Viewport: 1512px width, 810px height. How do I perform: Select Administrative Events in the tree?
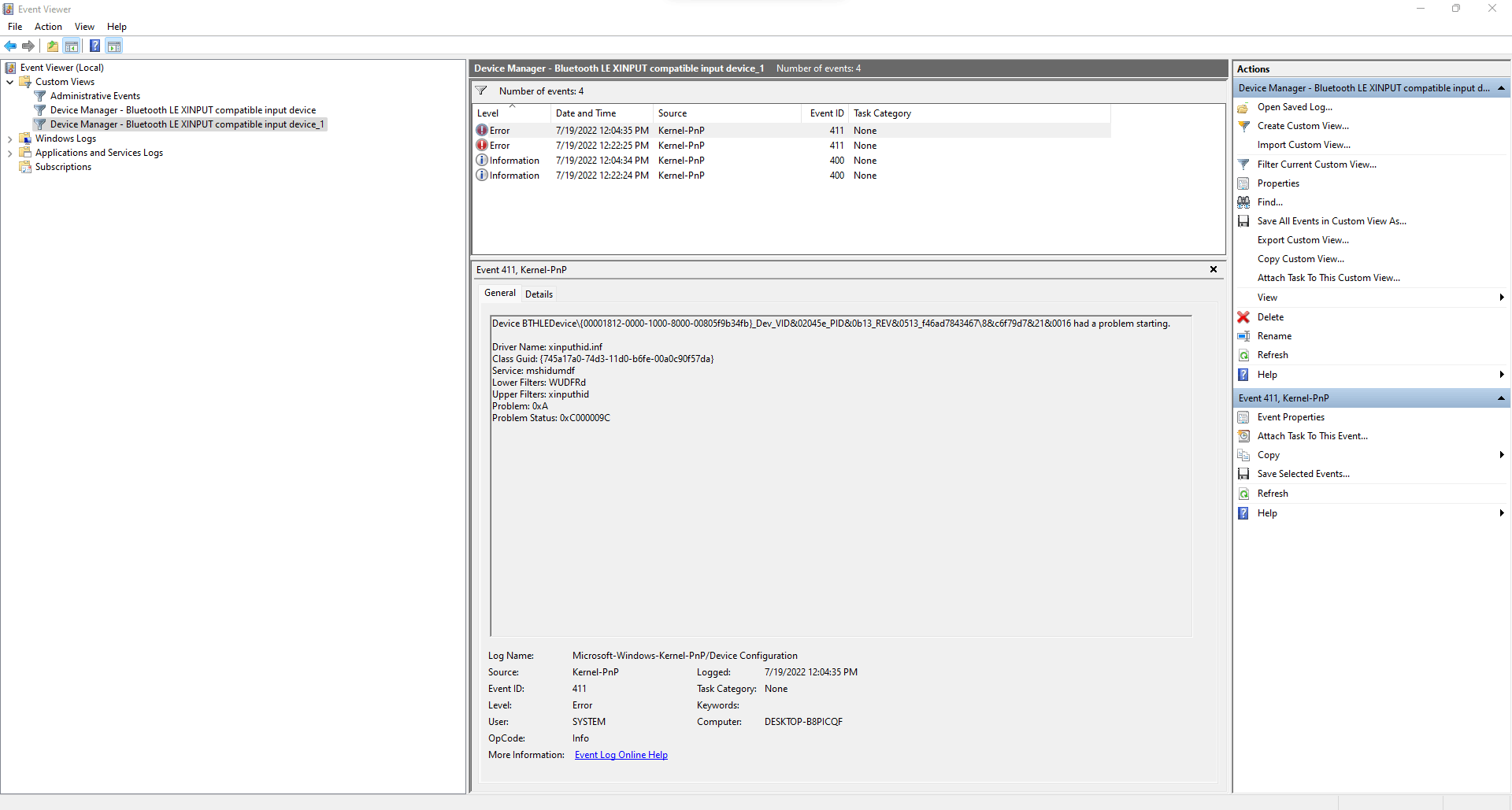pos(95,96)
